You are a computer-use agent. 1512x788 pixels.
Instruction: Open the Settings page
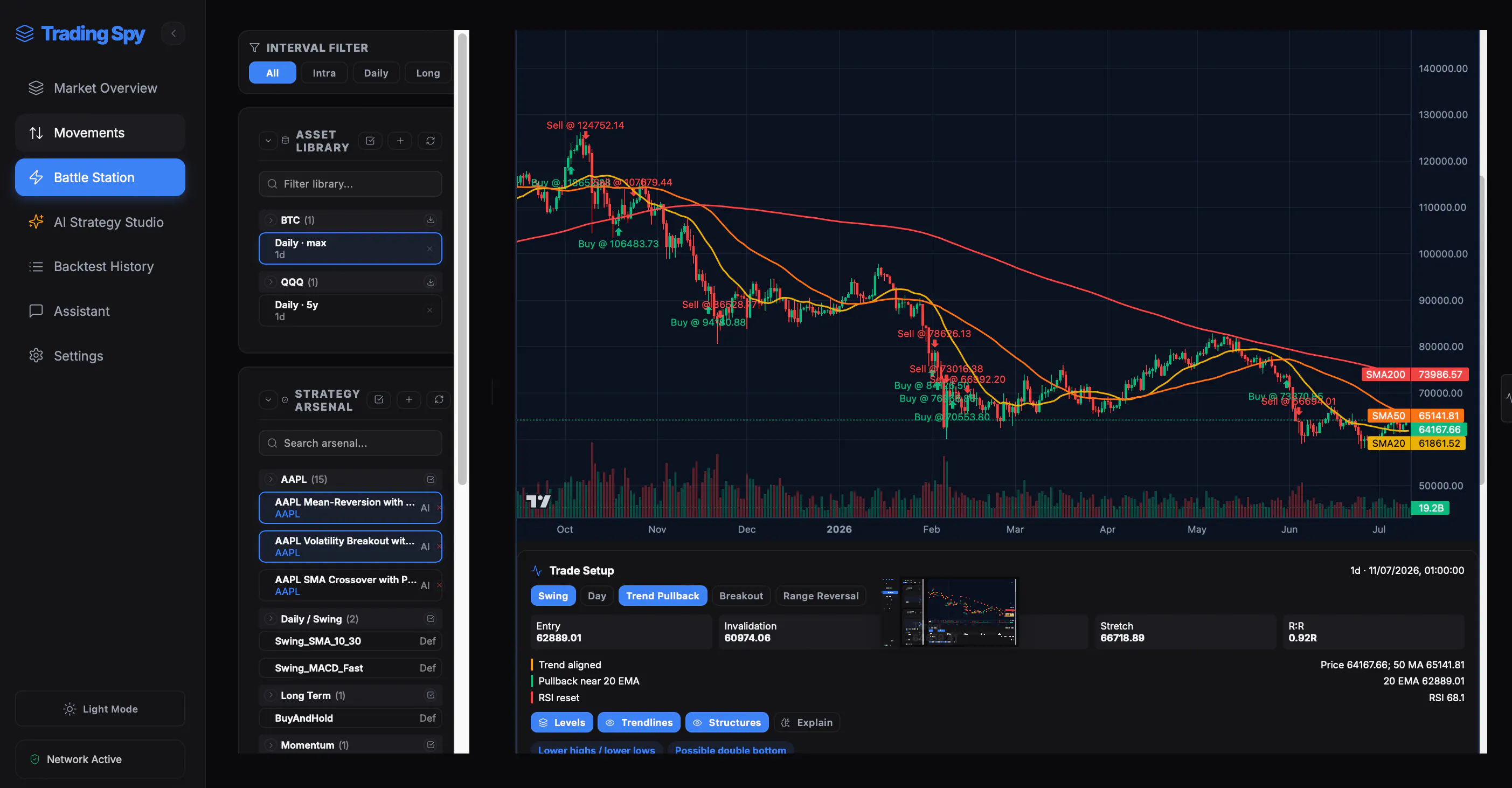pyautogui.click(x=100, y=356)
